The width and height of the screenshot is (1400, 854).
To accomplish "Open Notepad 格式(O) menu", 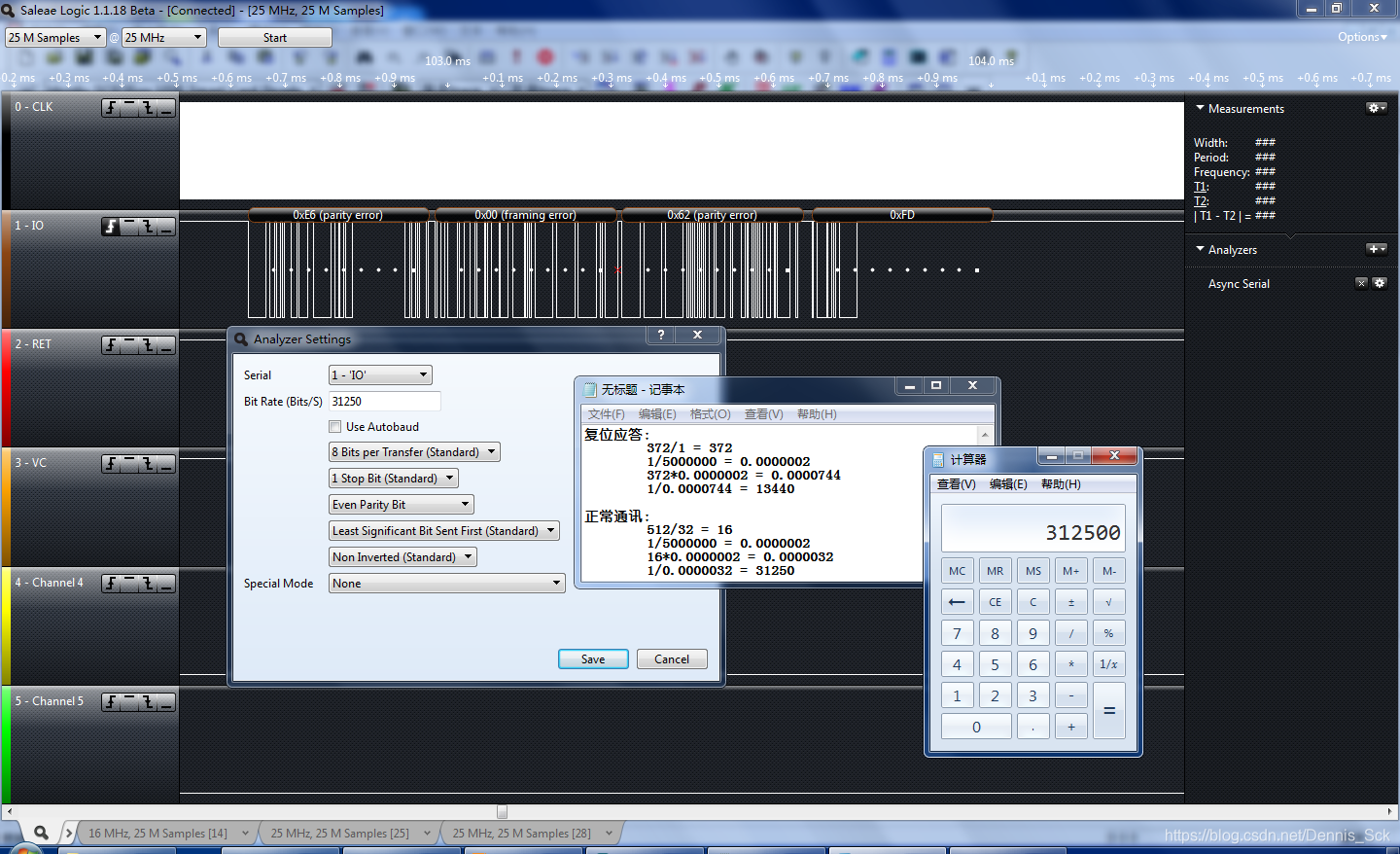I will (x=710, y=414).
